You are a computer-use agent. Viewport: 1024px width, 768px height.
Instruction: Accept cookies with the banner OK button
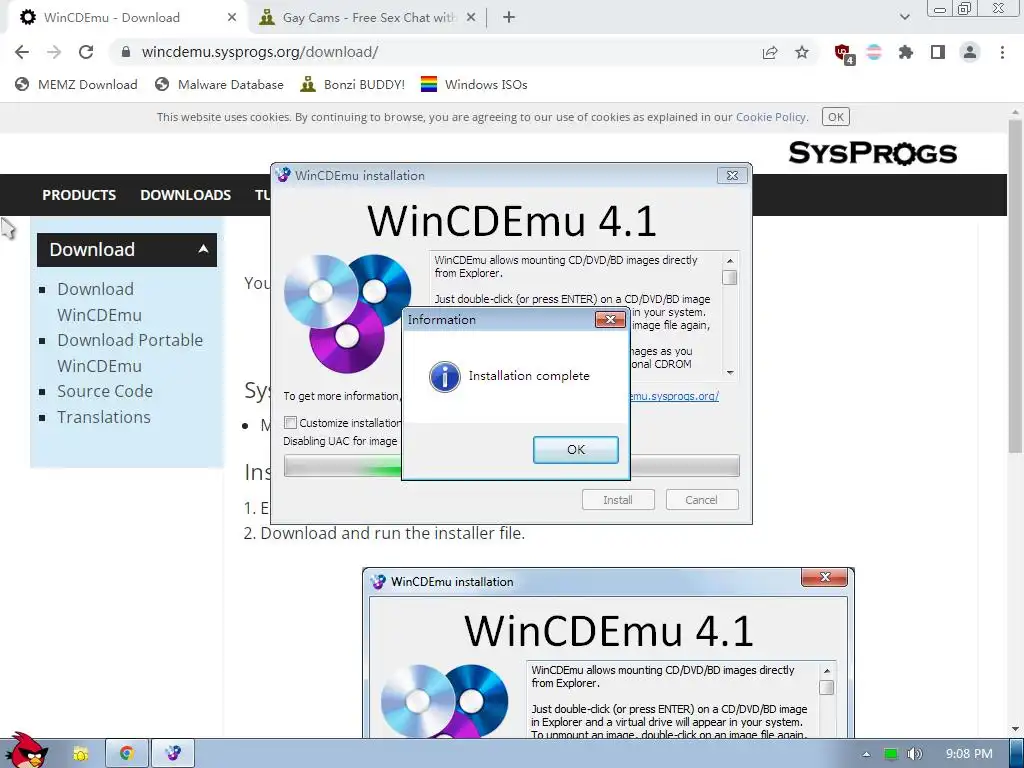pos(835,117)
